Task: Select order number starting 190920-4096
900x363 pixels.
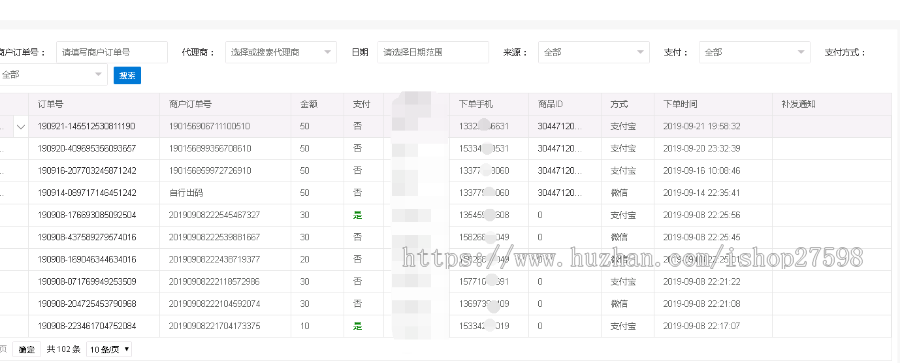Action: click(87, 149)
